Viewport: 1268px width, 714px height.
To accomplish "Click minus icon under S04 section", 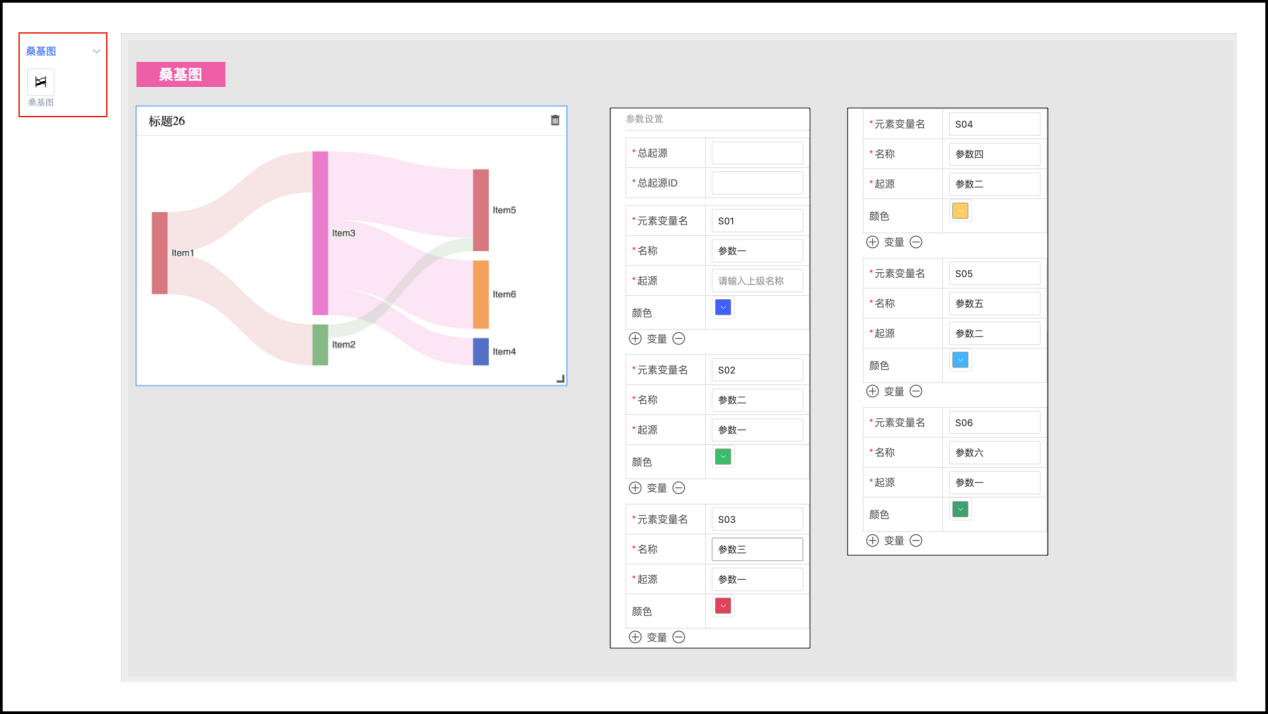I will click(916, 242).
